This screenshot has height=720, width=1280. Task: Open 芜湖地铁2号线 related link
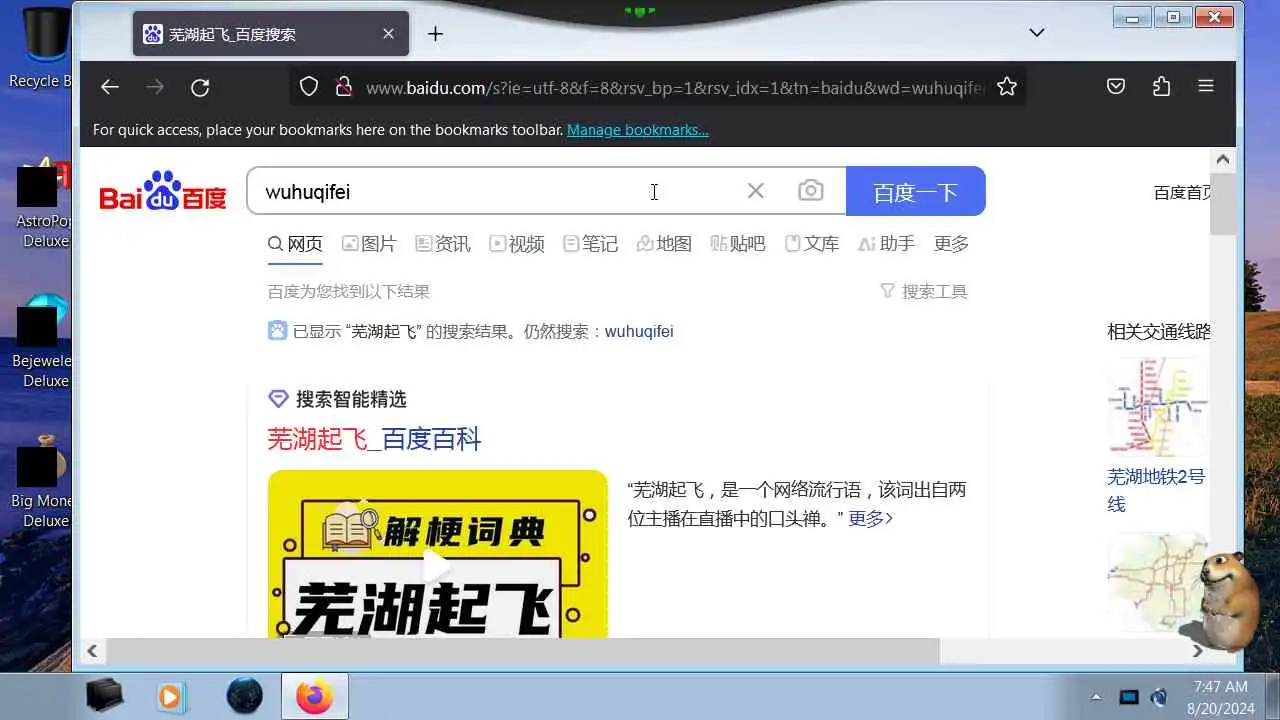pyautogui.click(x=1156, y=490)
